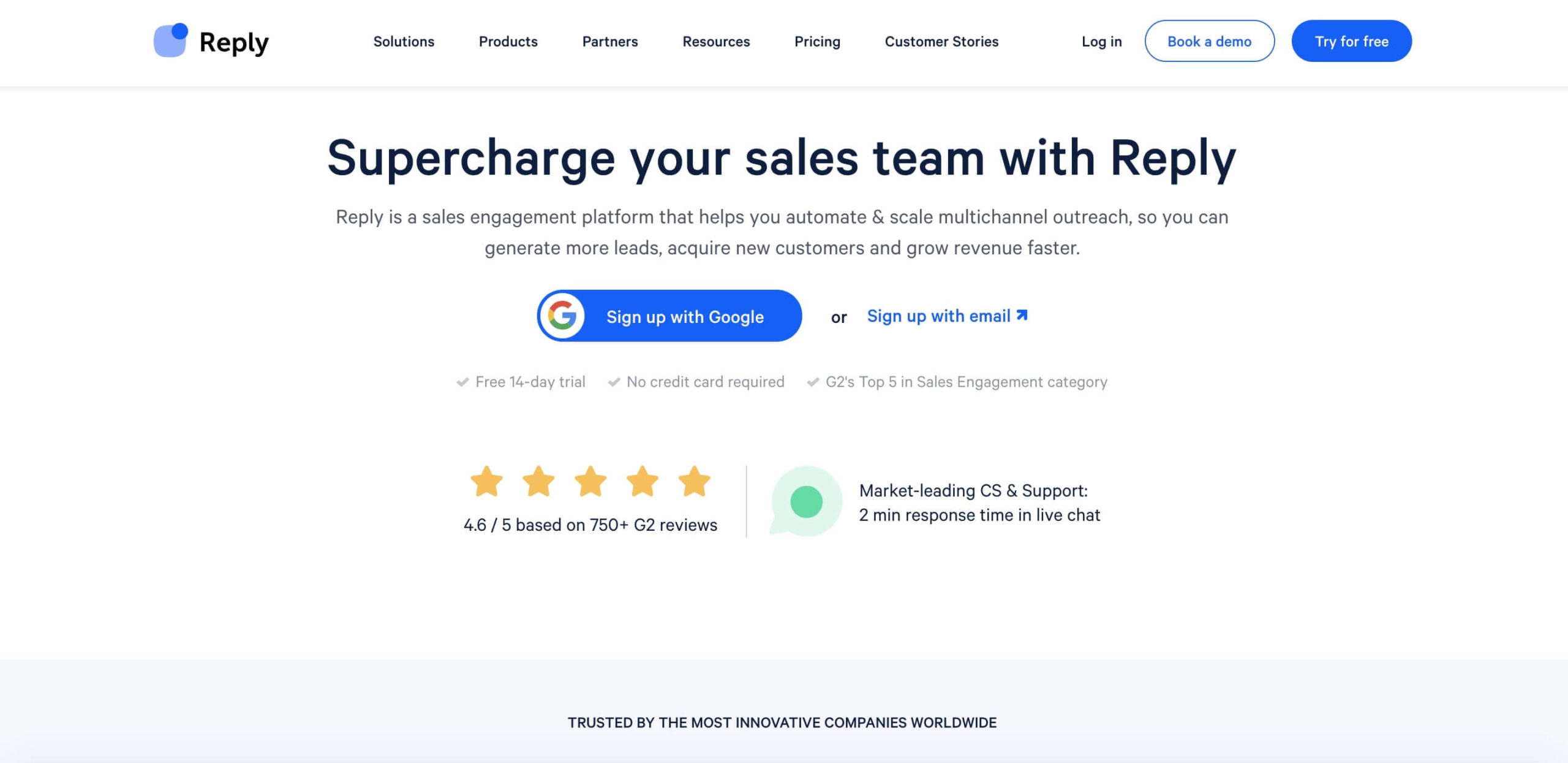
Task: Click 'G2's Top 5 in Sales Engagement category' text
Action: click(x=967, y=382)
